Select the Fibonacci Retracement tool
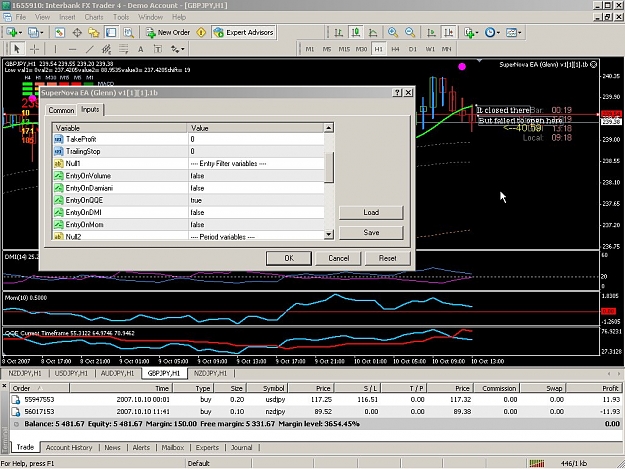The height and width of the screenshot is (469, 625). point(124,49)
